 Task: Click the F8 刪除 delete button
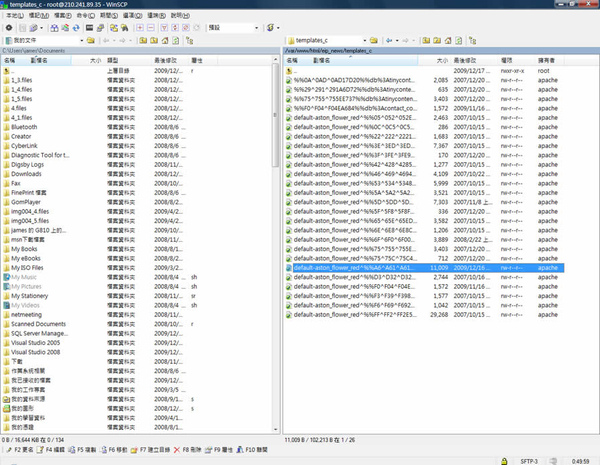pyautogui.click(x=187, y=450)
